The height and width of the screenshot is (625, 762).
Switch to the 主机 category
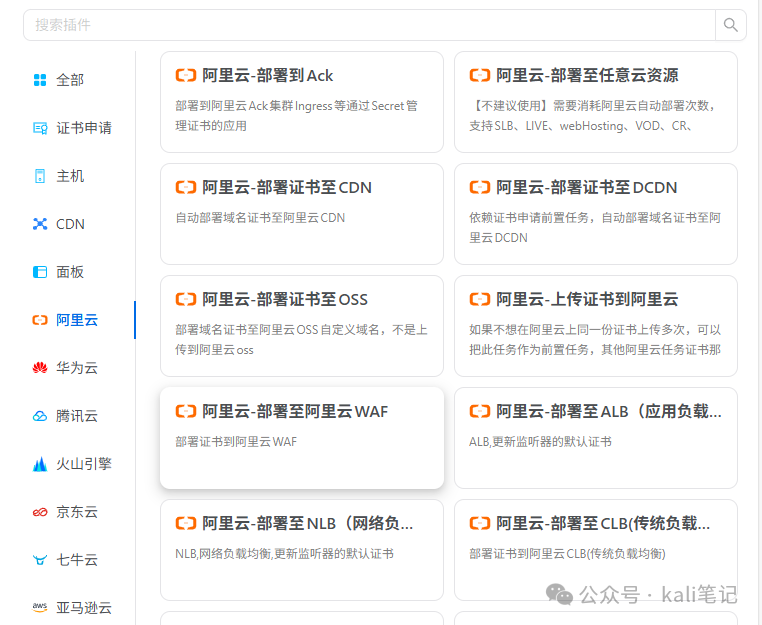(x=70, y=176)
